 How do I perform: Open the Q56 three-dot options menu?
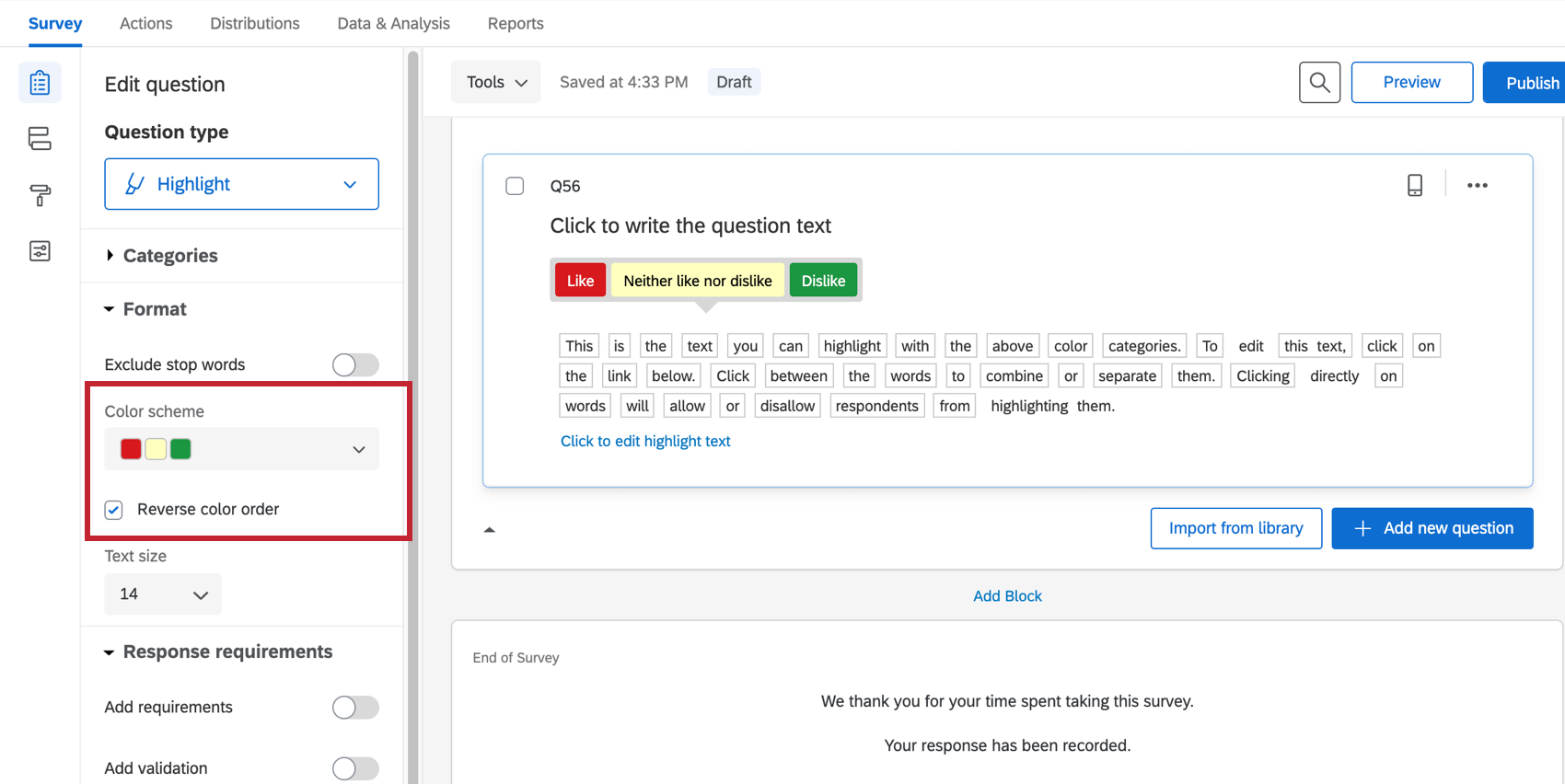pyautogui.click(x=1478, y=185)
